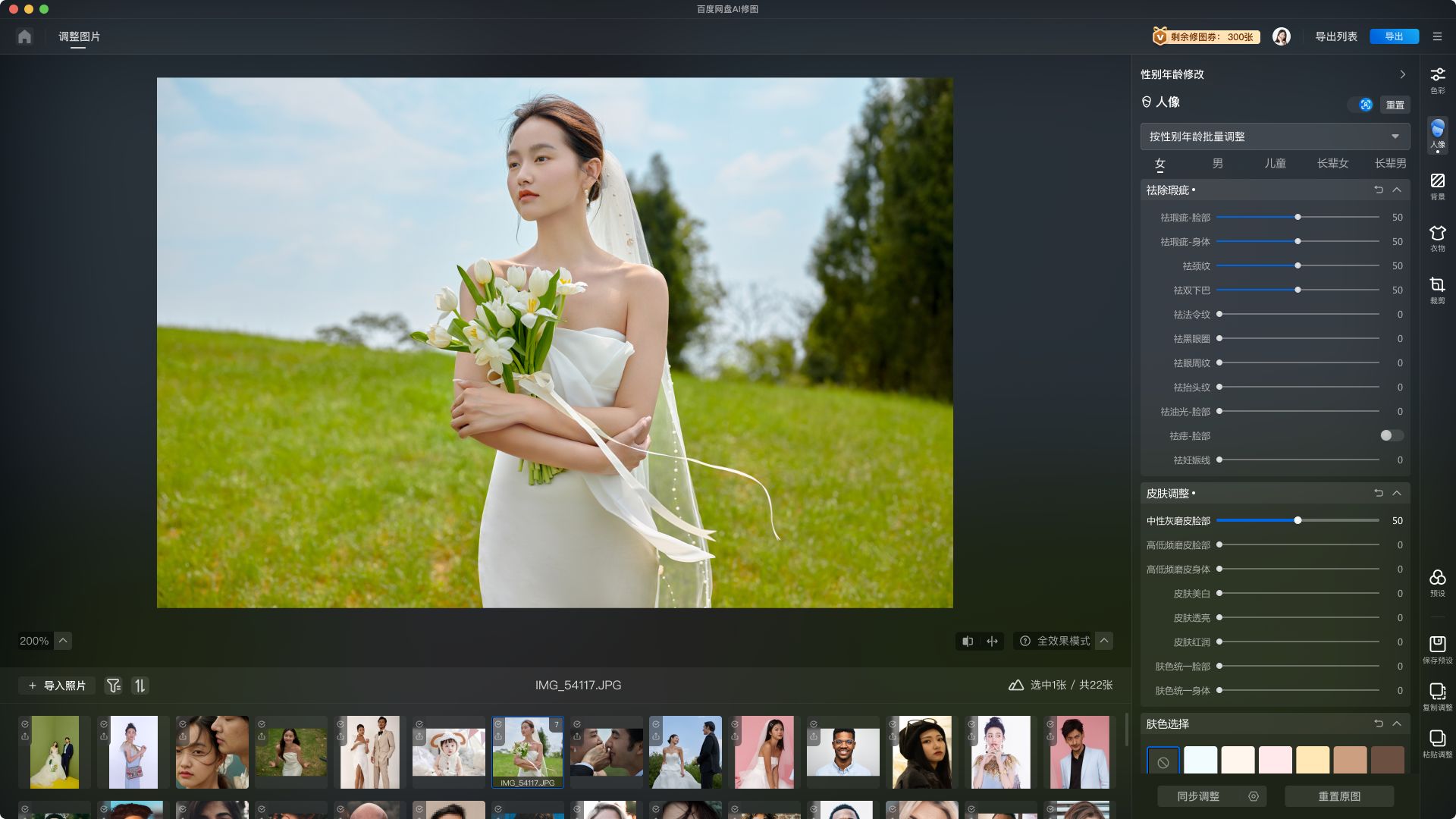1456x819 pixels.
Task: Toggle the 祛痣-脸部 switch
Action: click(1391, 435)
